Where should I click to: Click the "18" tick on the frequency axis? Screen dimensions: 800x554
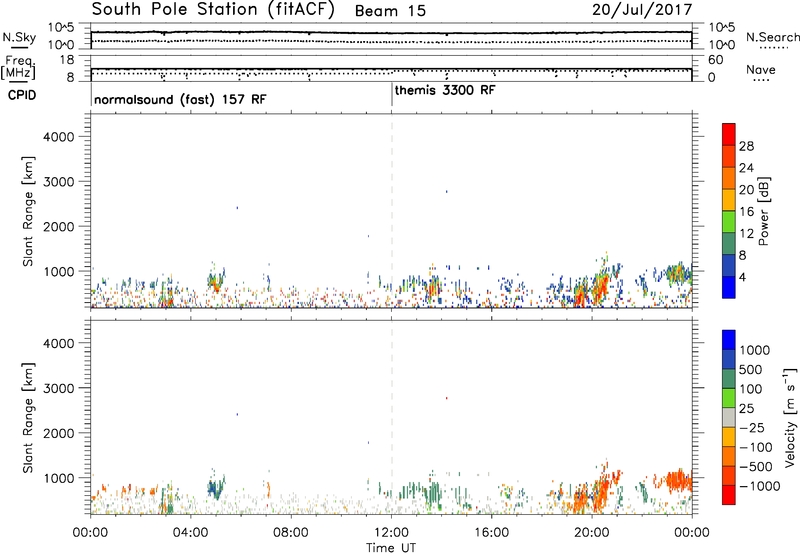click(67, 60)
